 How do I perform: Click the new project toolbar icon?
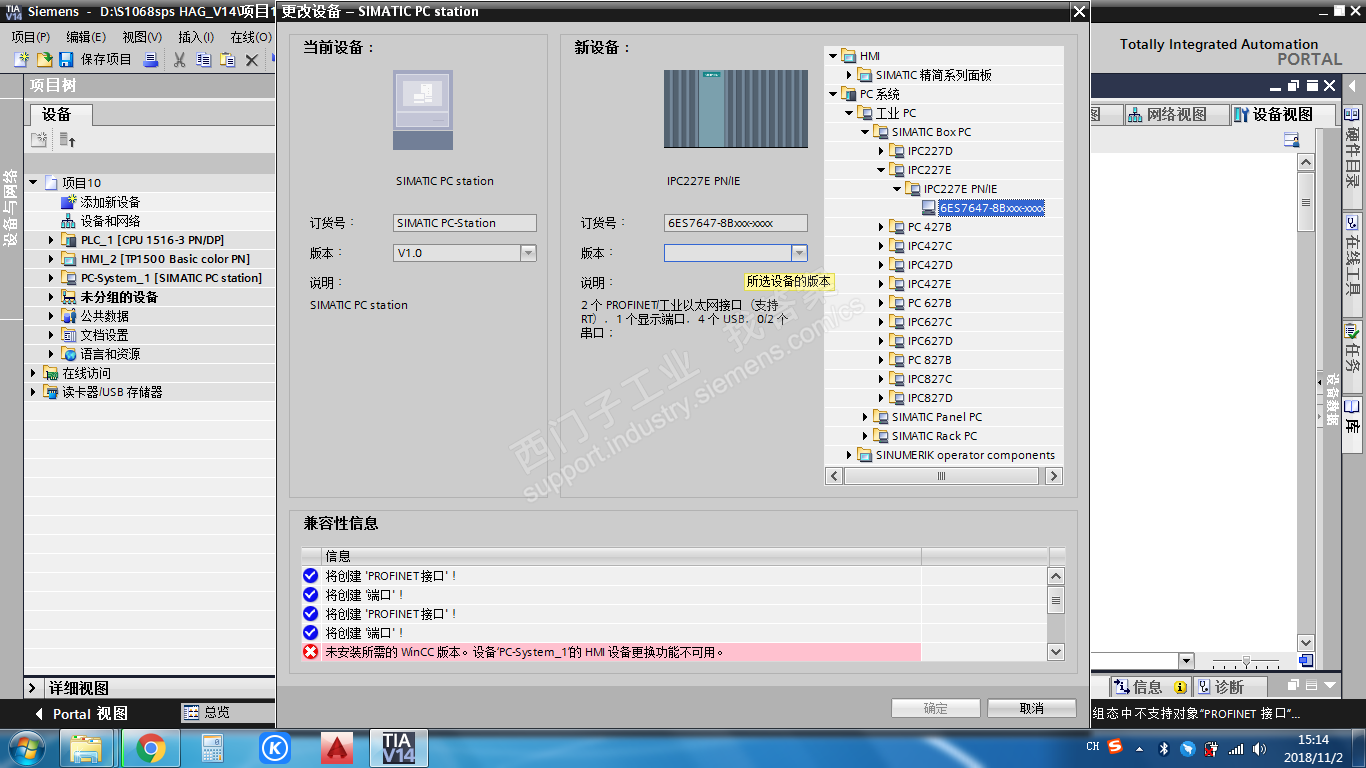tap(21, 60)
